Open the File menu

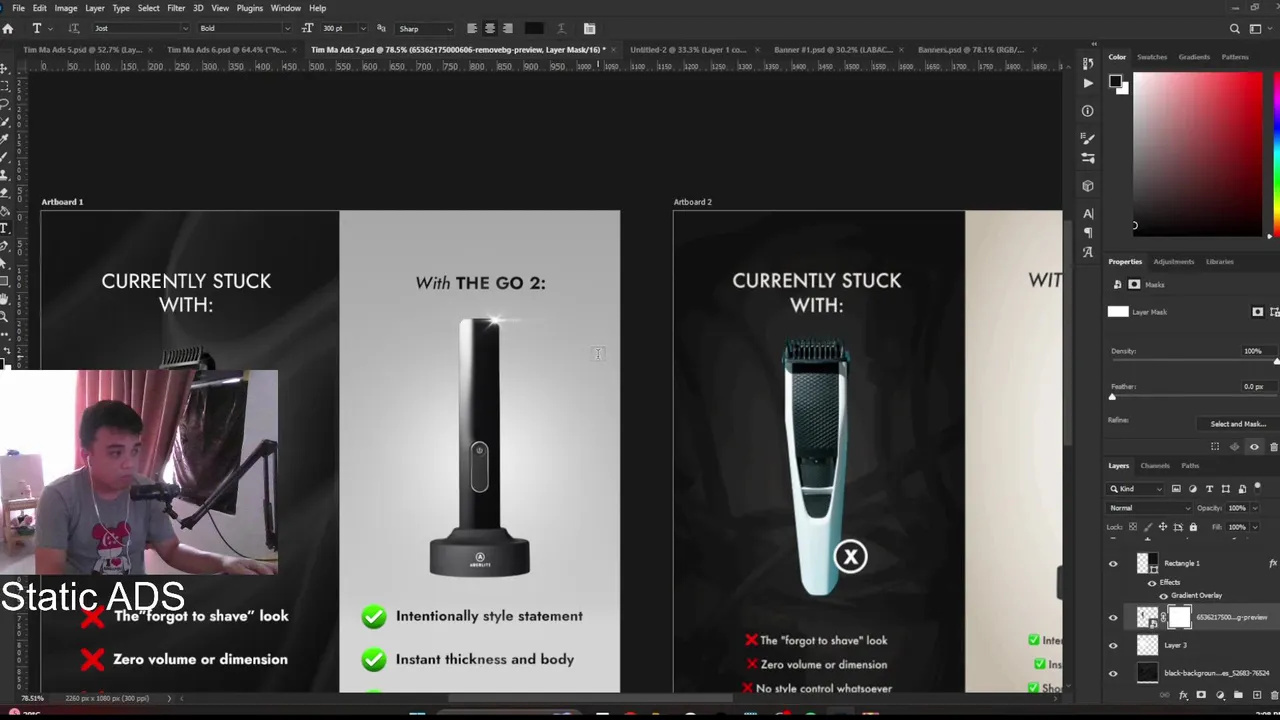[x=18, y=8]
